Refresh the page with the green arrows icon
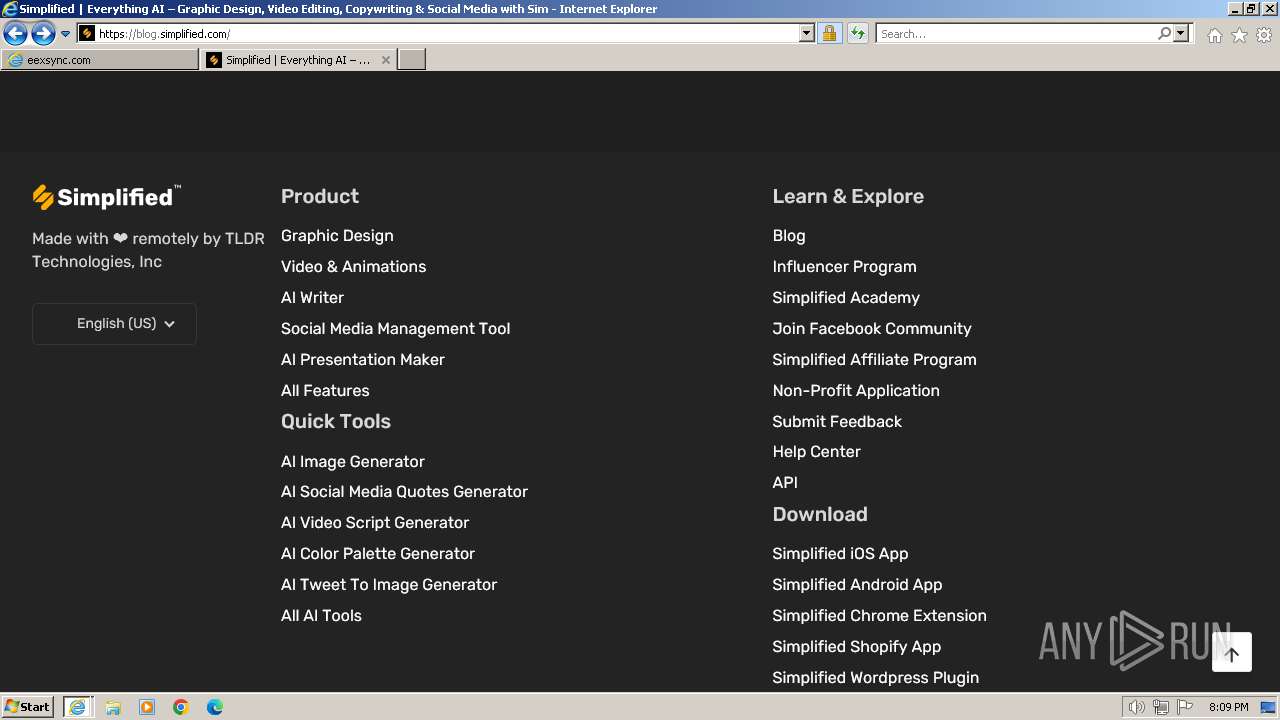This screenshot has width=1280, height=720. coord(858,34)
